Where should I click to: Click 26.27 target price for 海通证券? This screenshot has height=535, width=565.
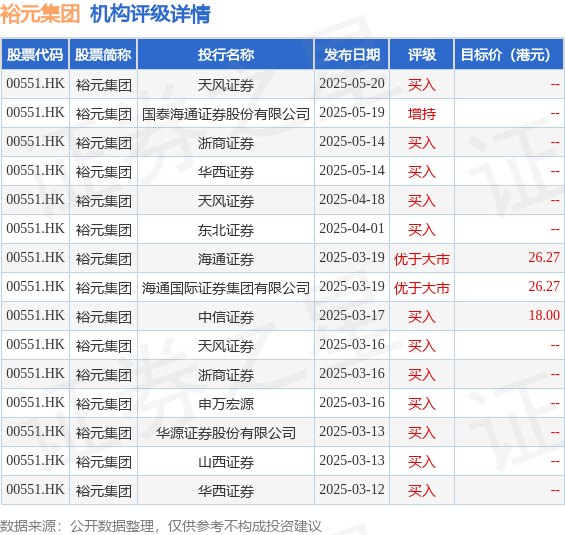[x=544, y=258]
